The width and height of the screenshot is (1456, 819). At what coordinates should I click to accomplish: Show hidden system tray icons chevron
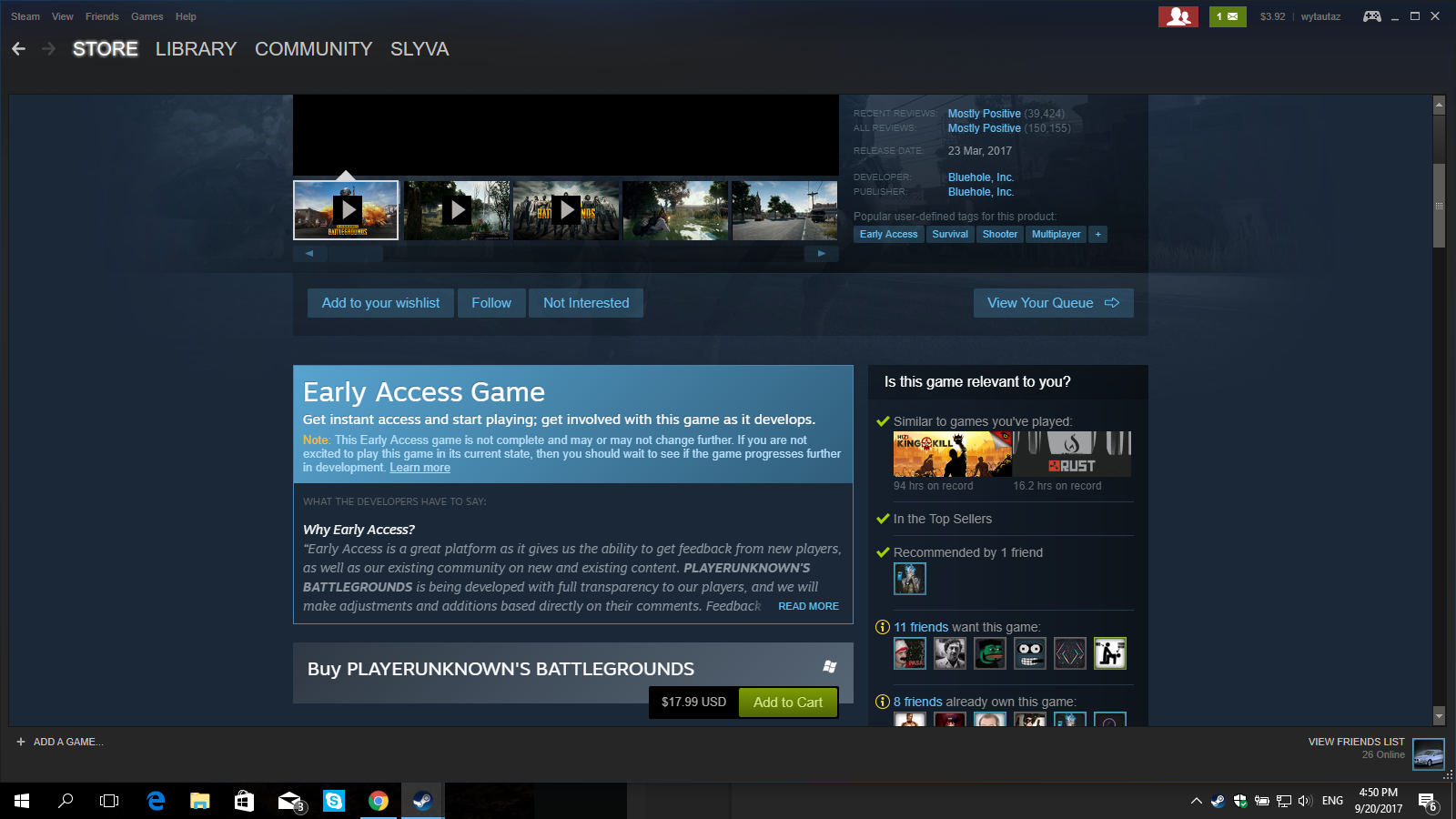1196,801
